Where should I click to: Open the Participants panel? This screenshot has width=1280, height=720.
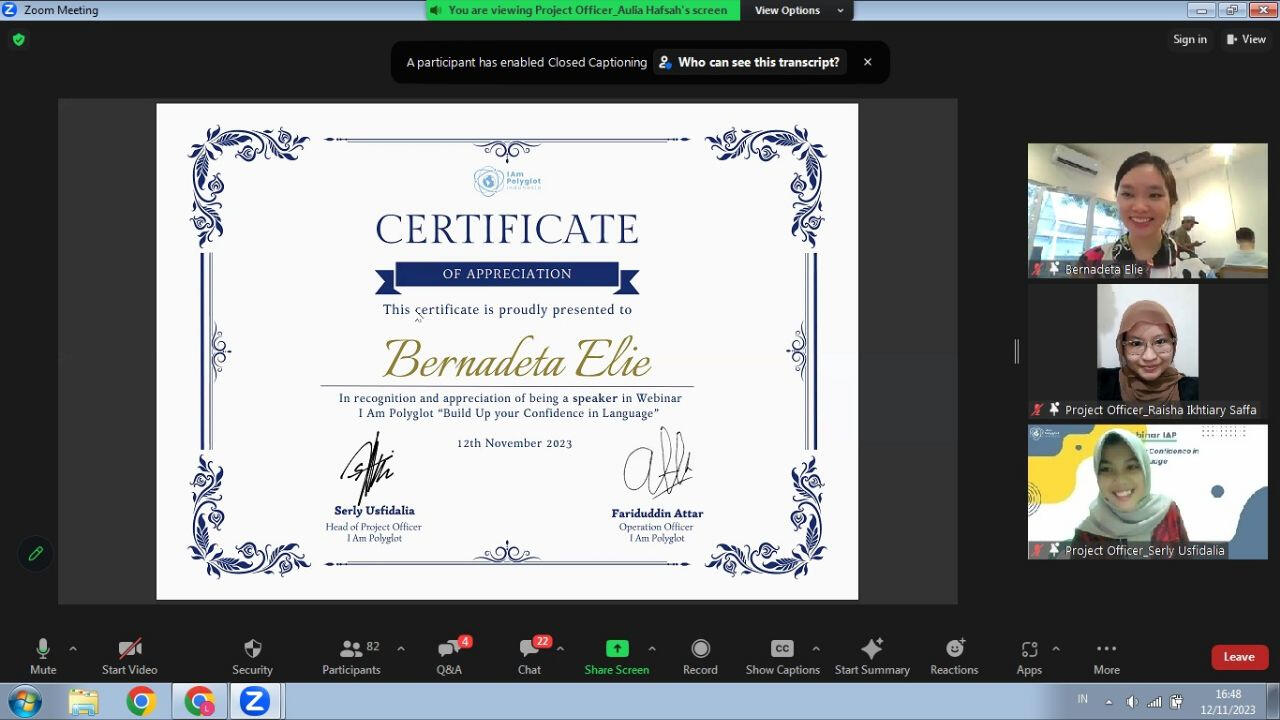click(351, 656)
